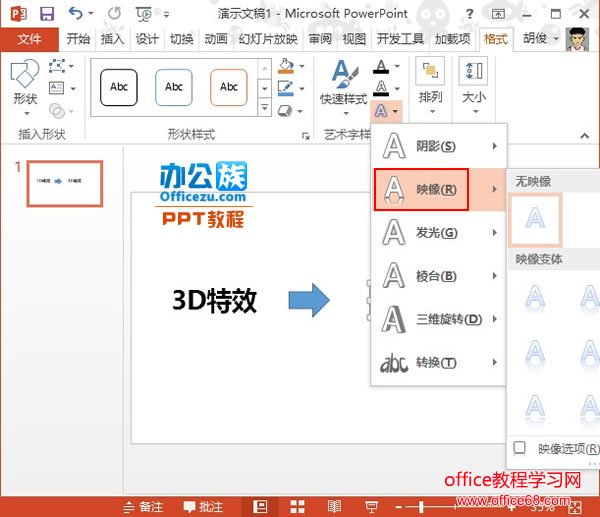This screenshot has width=600, height=517.
Task: Click the Text Box icon
Action: pos(57,88)
